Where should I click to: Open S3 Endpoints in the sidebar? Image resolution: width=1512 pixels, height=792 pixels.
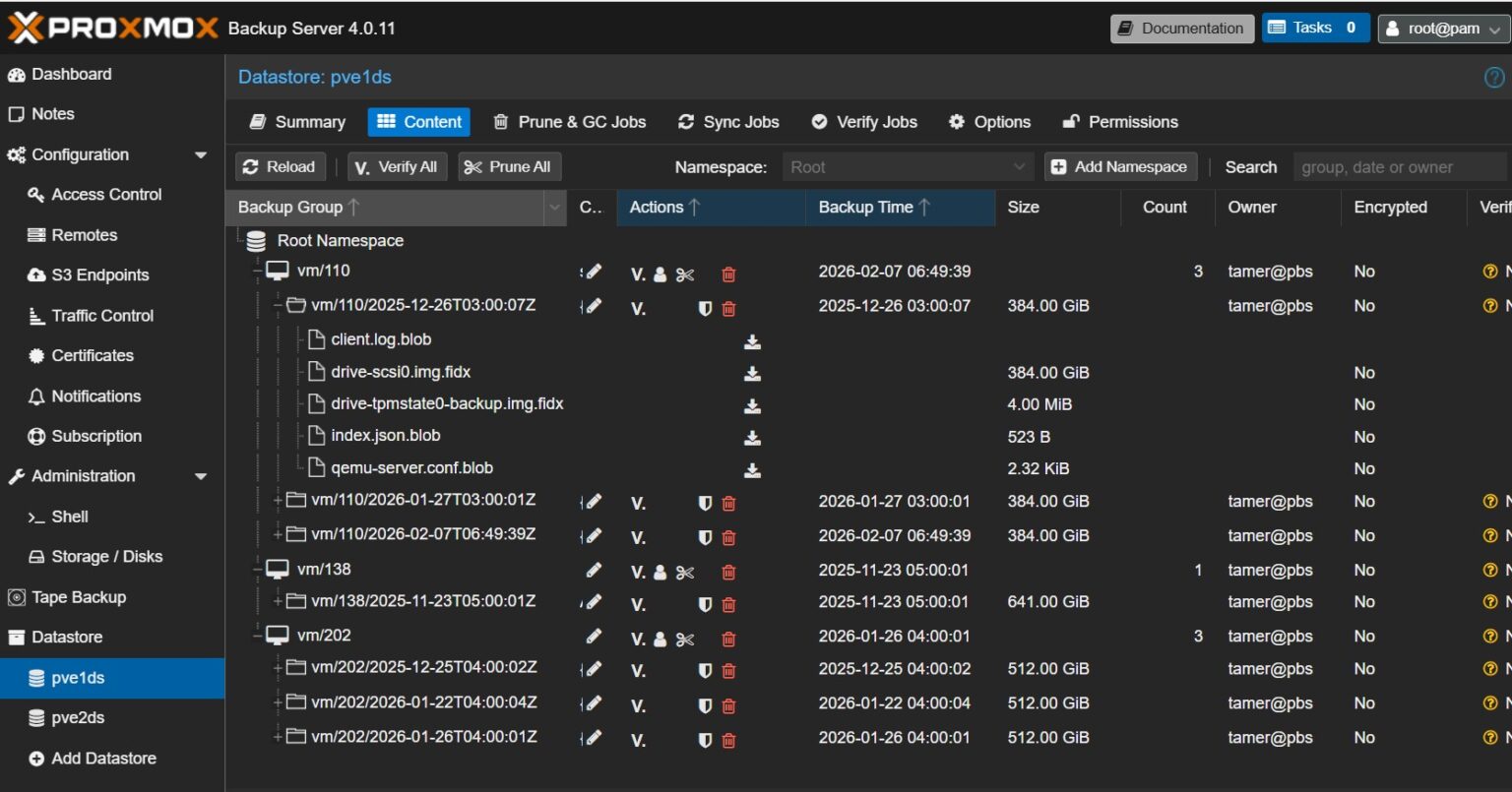[112, 275]
